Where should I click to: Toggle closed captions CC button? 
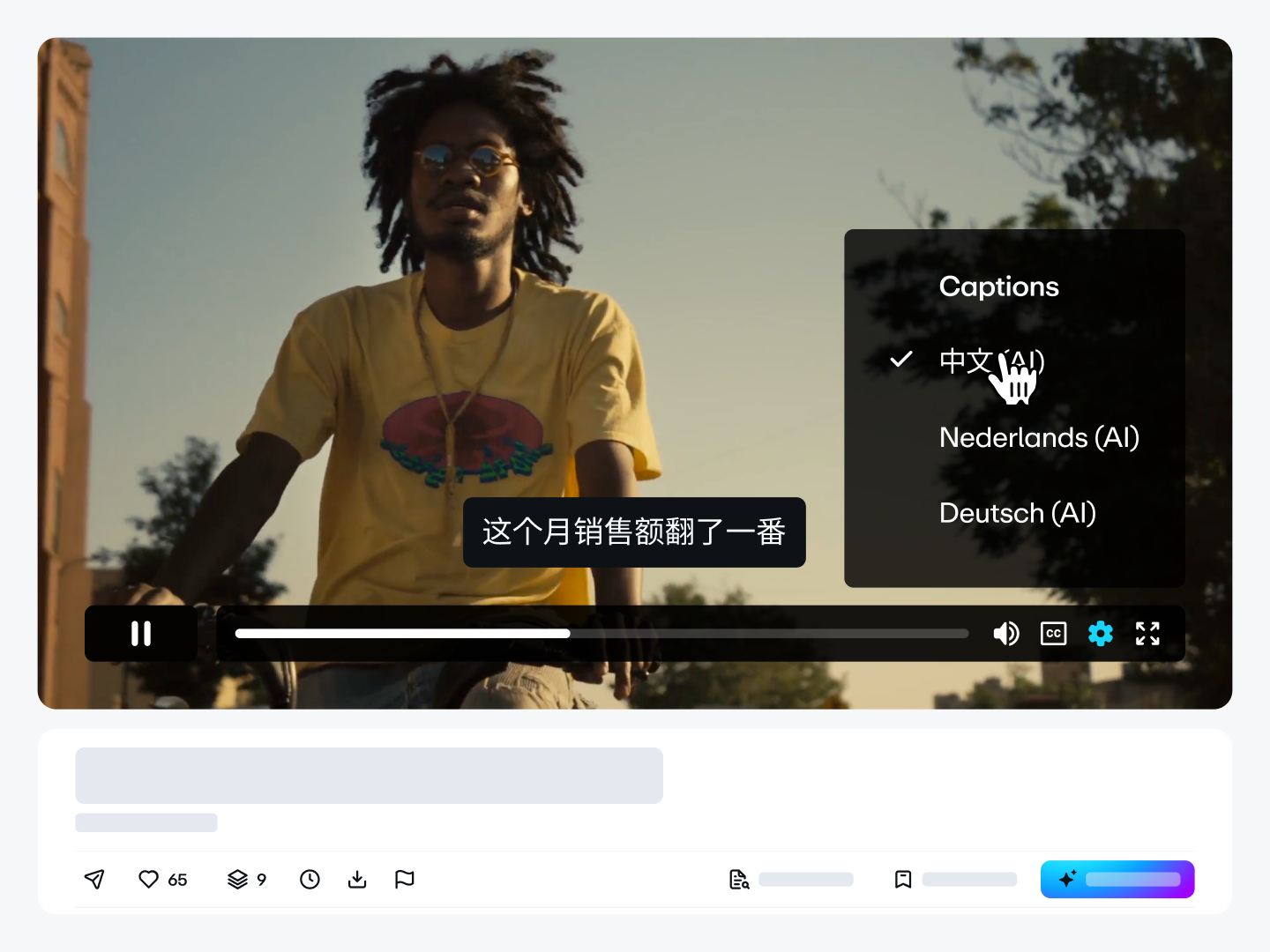[x=1053, y=634]
